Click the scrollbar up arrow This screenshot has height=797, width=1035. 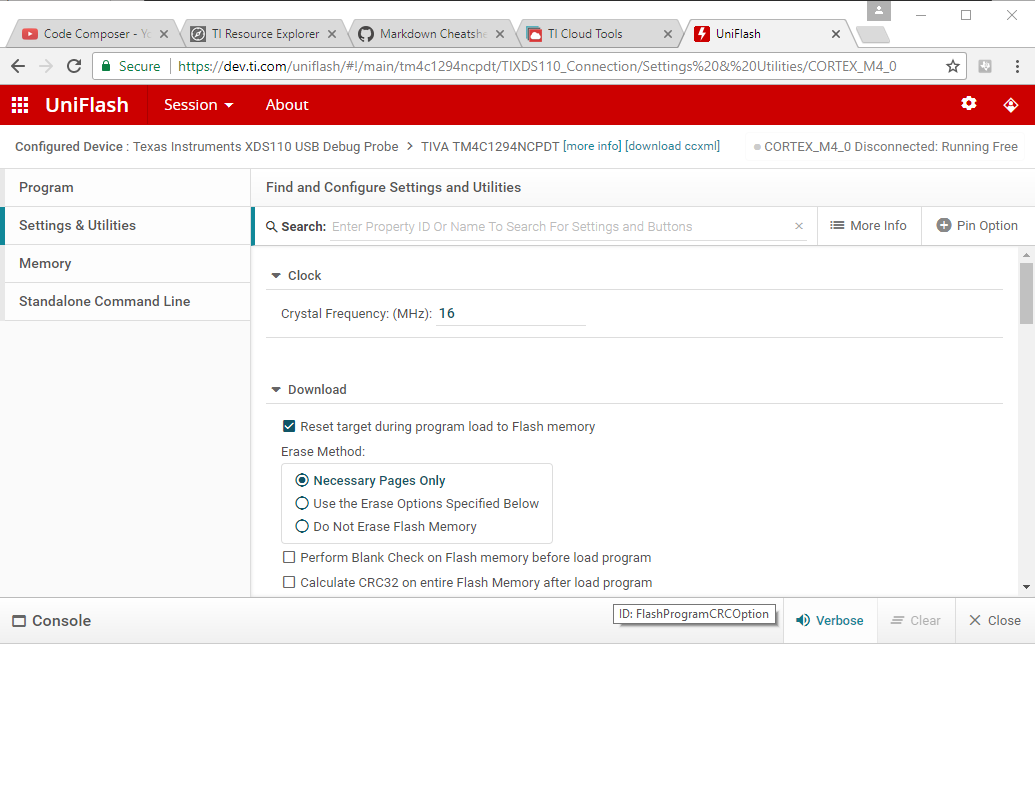[1026, 255]
